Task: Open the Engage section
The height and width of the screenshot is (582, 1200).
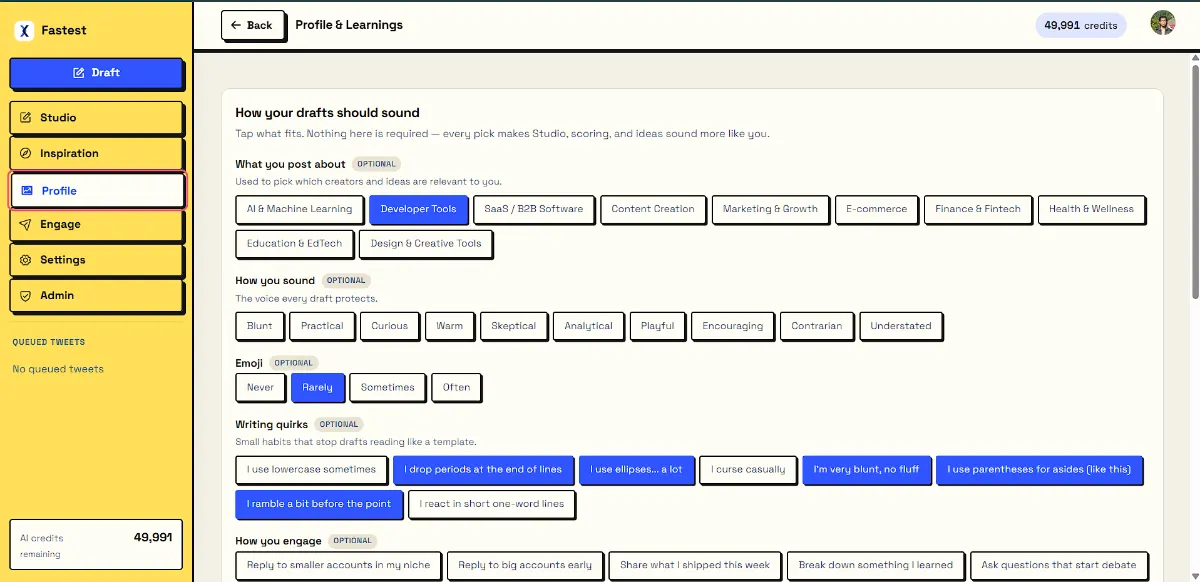Action: coord(96,225)
